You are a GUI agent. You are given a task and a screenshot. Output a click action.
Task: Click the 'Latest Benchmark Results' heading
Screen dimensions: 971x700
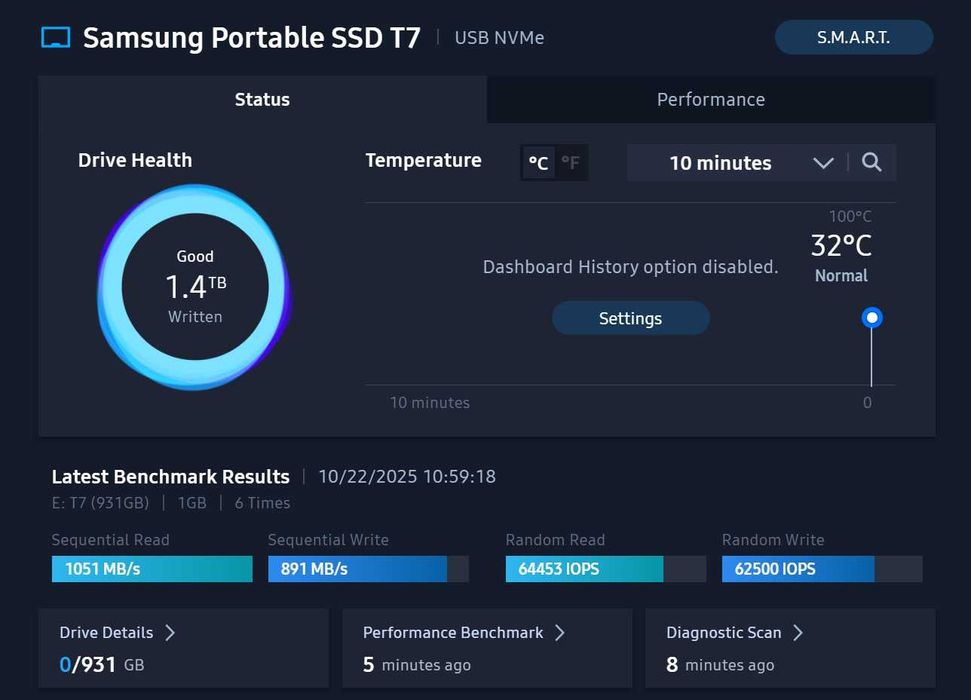(170, 476)
